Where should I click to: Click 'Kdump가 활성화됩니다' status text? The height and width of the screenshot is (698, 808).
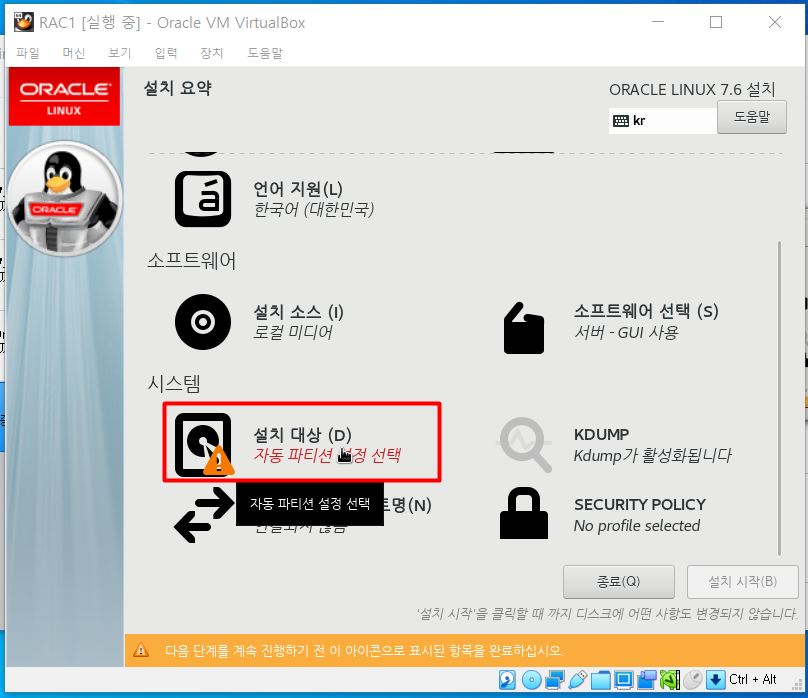coord(652,455)
